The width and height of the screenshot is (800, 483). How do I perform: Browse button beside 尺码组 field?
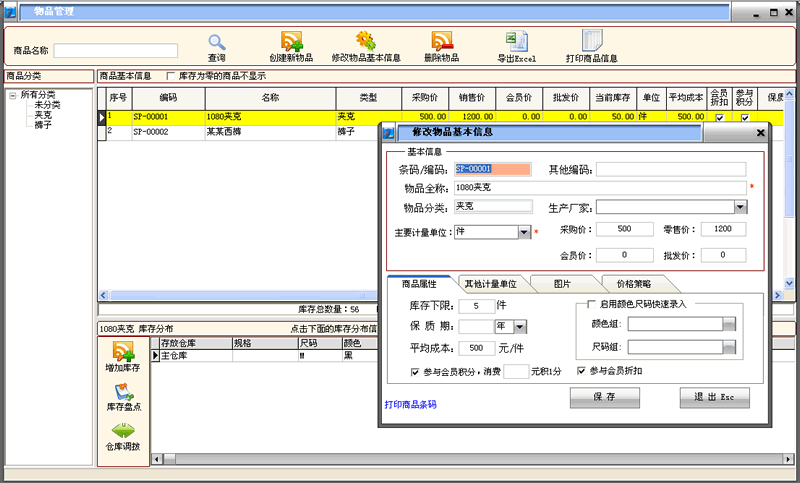tap(729, 347)
